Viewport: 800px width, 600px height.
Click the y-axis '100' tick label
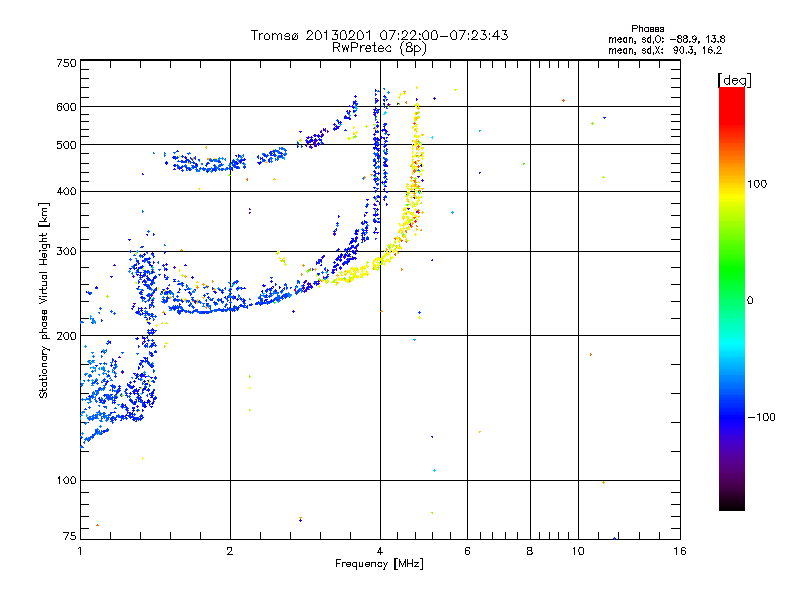(66, 481)
